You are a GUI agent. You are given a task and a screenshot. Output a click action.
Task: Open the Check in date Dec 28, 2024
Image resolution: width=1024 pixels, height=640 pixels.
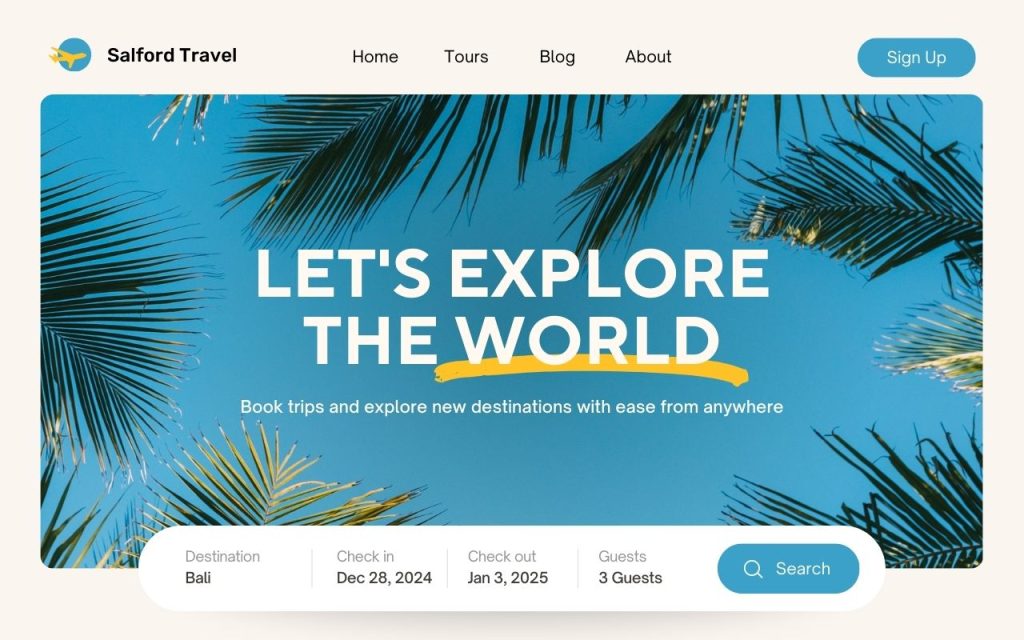coord(384,568)
